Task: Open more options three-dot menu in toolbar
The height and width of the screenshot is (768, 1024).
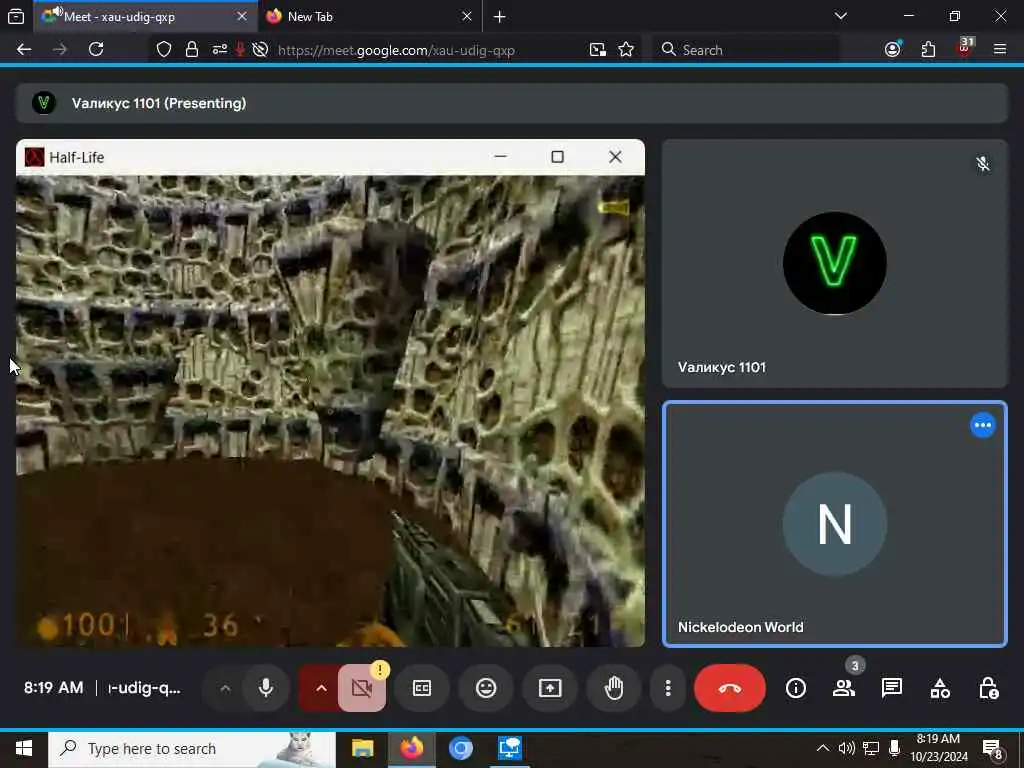Action: point(667,688)
